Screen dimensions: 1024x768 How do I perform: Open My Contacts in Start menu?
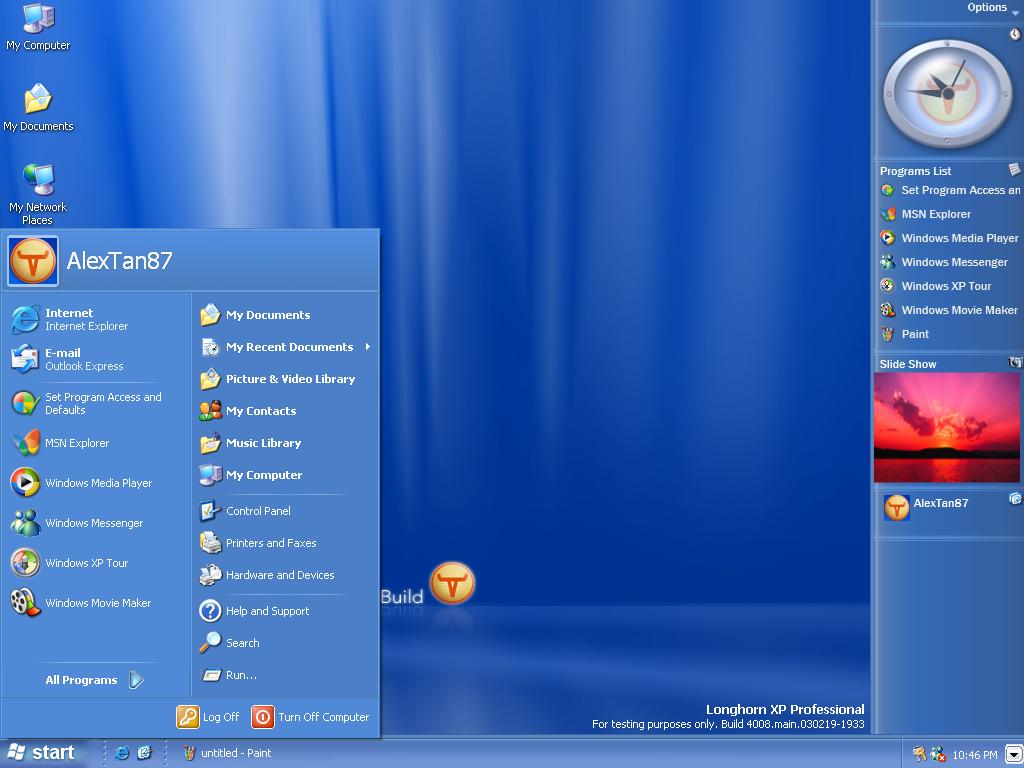click(285, 411)
